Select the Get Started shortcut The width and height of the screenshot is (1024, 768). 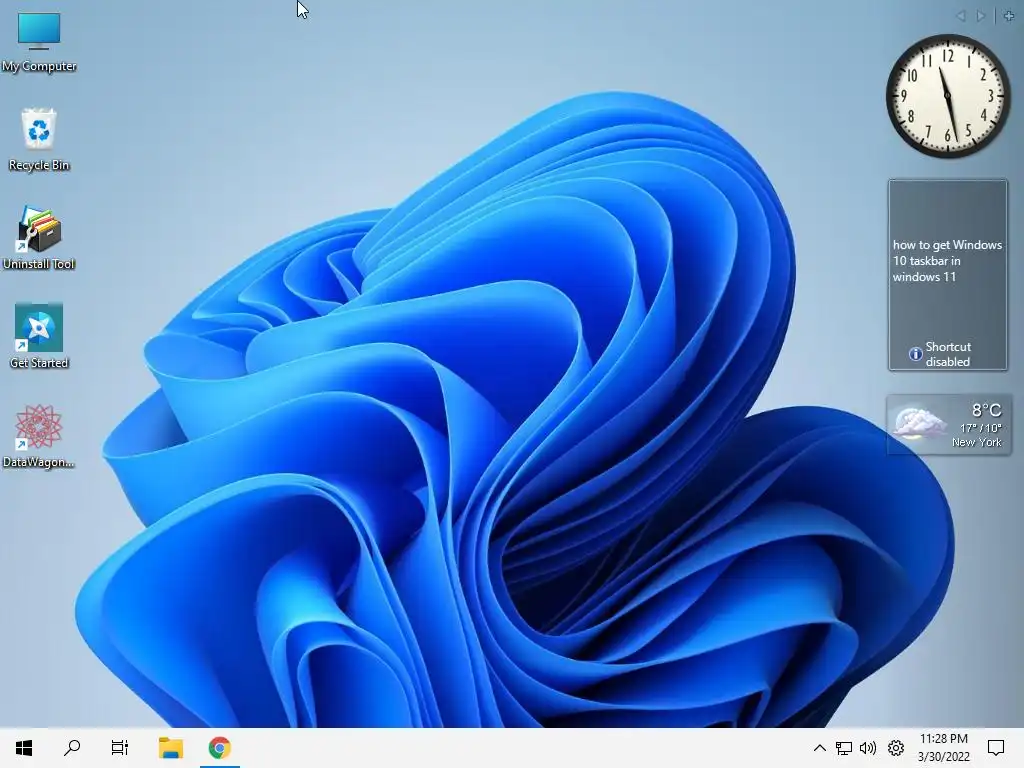[x=39, y=337]
